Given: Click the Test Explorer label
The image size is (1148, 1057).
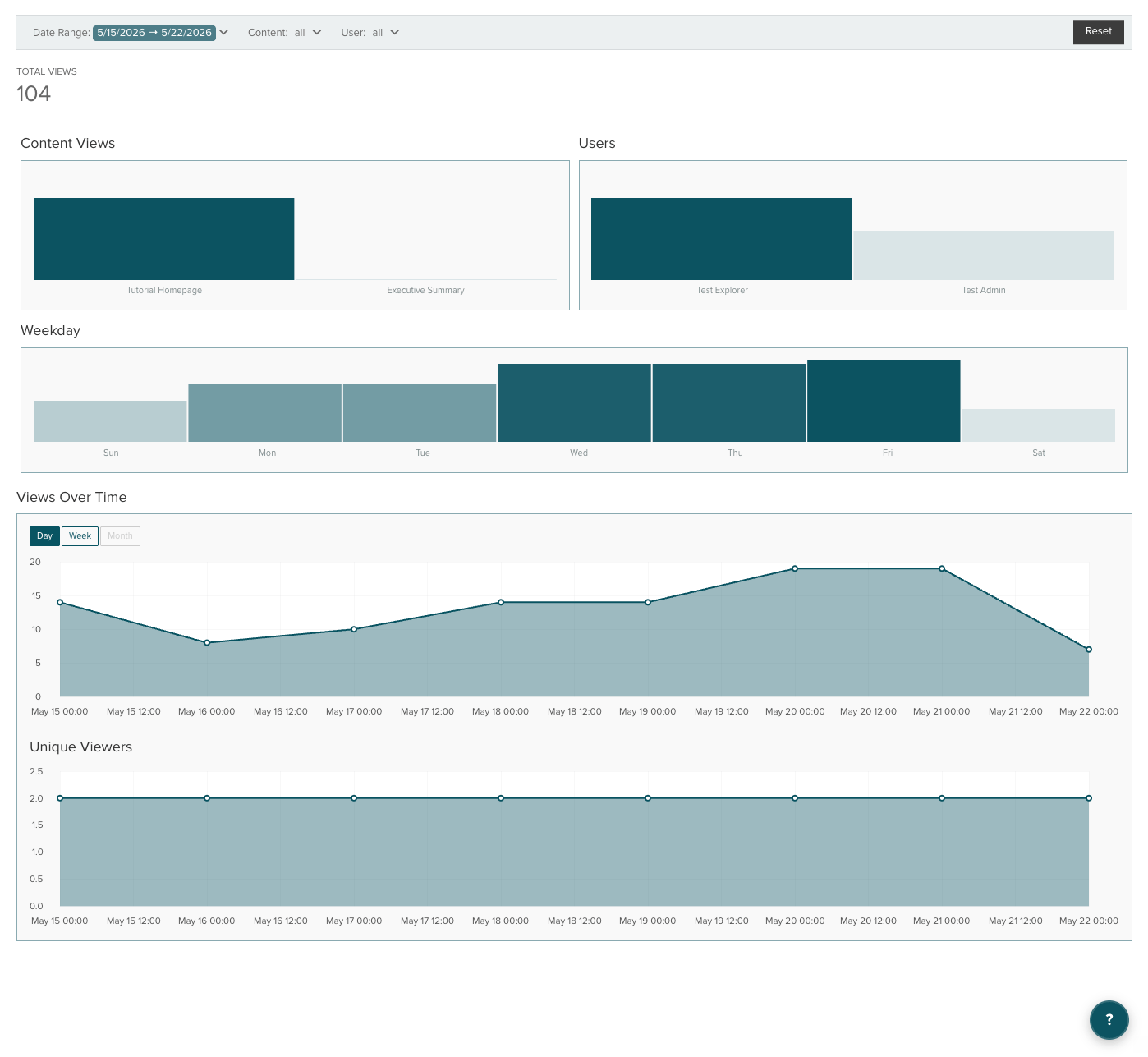Looking at the screenshot, I should click(x=722, y=290).
